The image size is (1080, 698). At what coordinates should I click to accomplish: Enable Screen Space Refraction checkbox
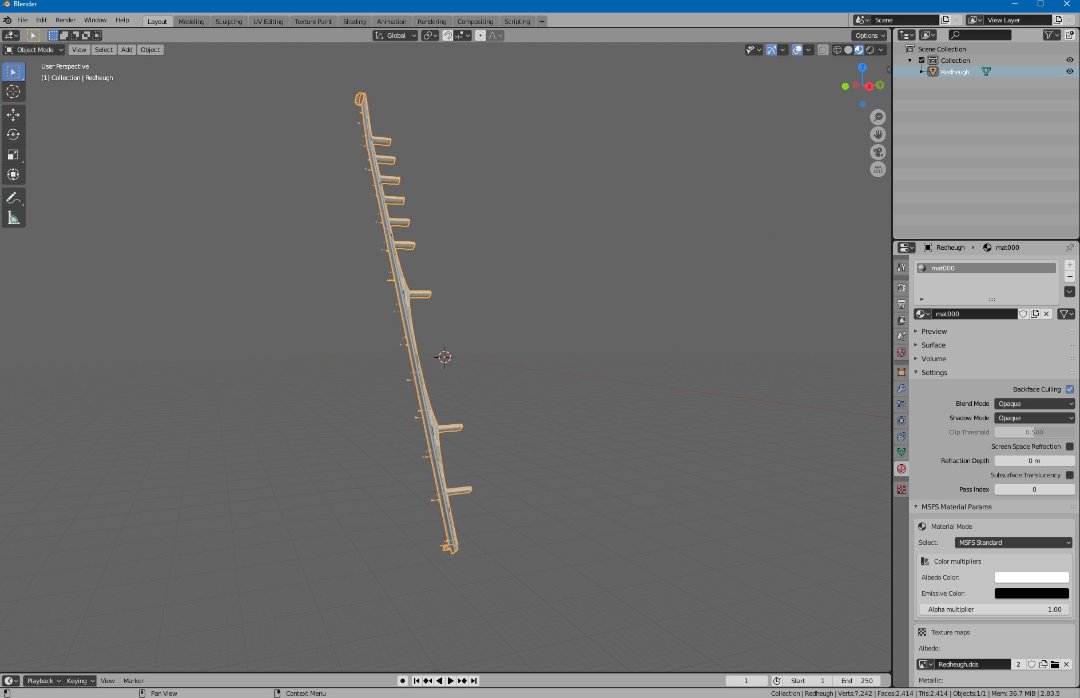click(1070, 446)
